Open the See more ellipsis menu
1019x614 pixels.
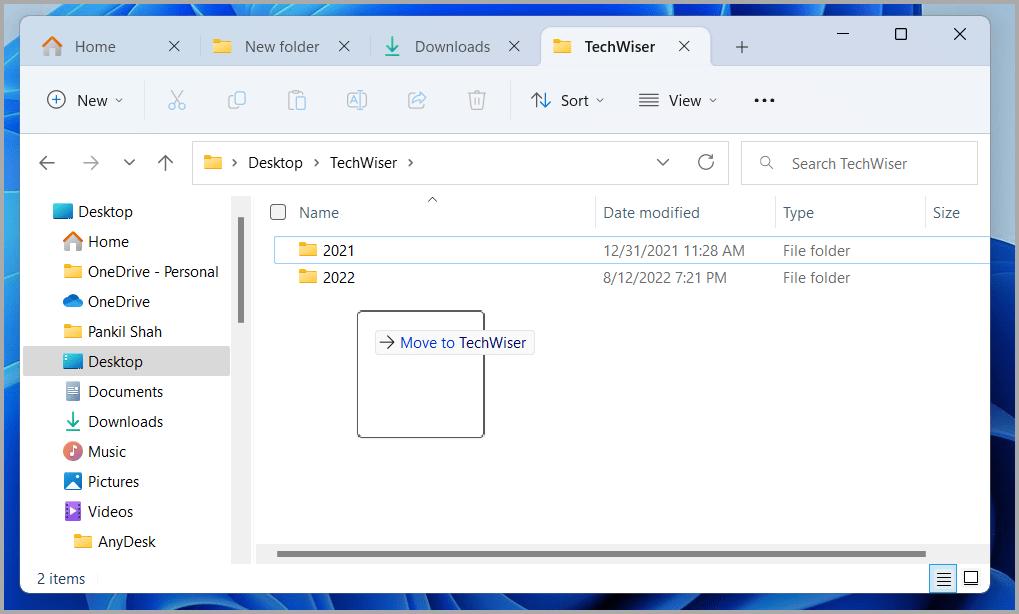764,100
